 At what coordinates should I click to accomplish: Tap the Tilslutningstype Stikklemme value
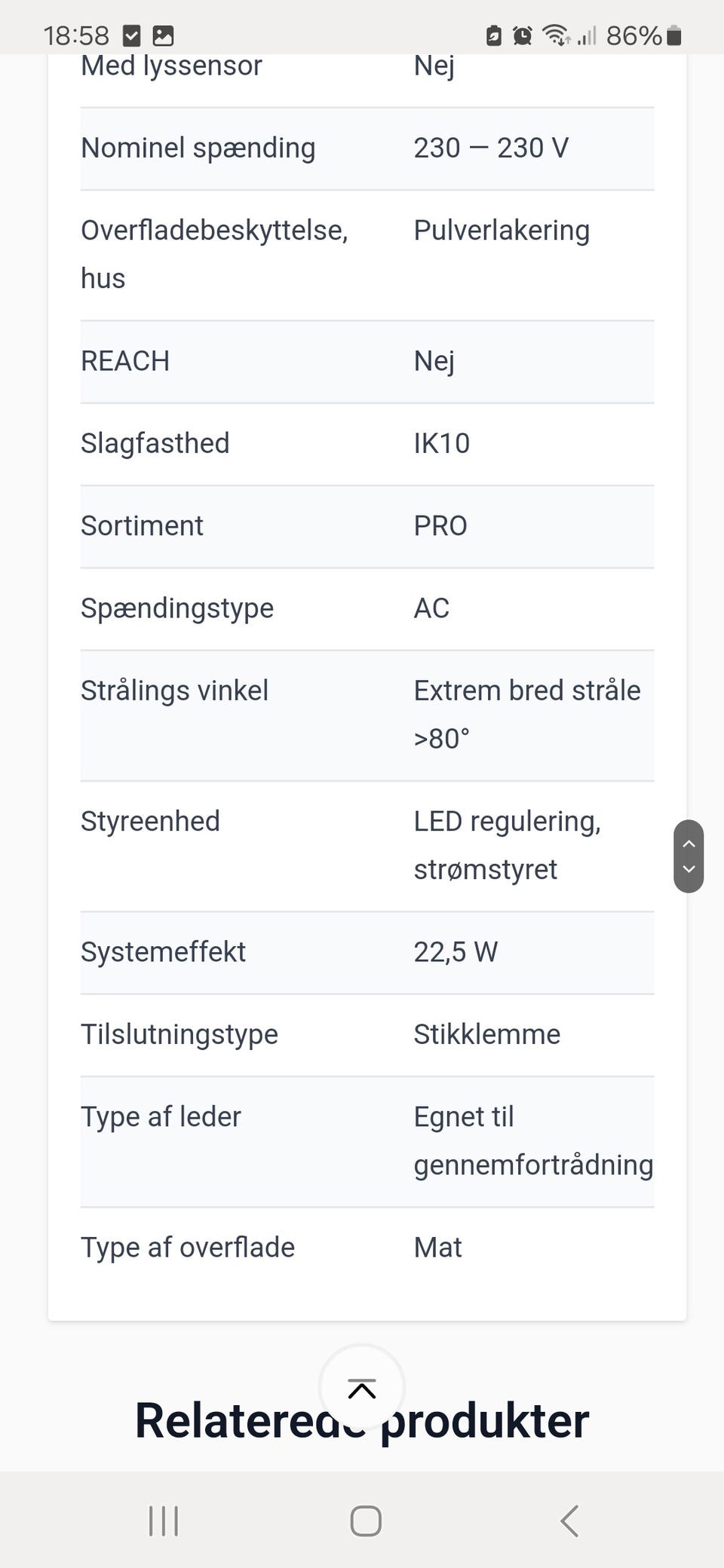click(486, 1034)
